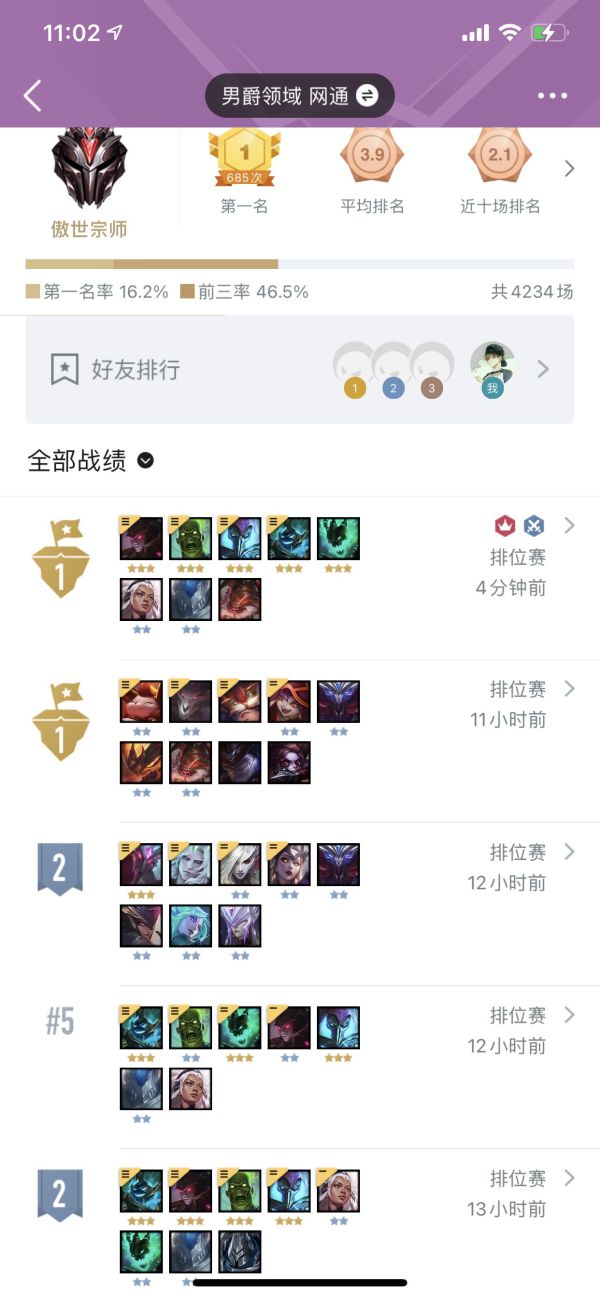
Task: Open match details from 4分钟前
Action: pyautogui.click(x=300, y=578)
